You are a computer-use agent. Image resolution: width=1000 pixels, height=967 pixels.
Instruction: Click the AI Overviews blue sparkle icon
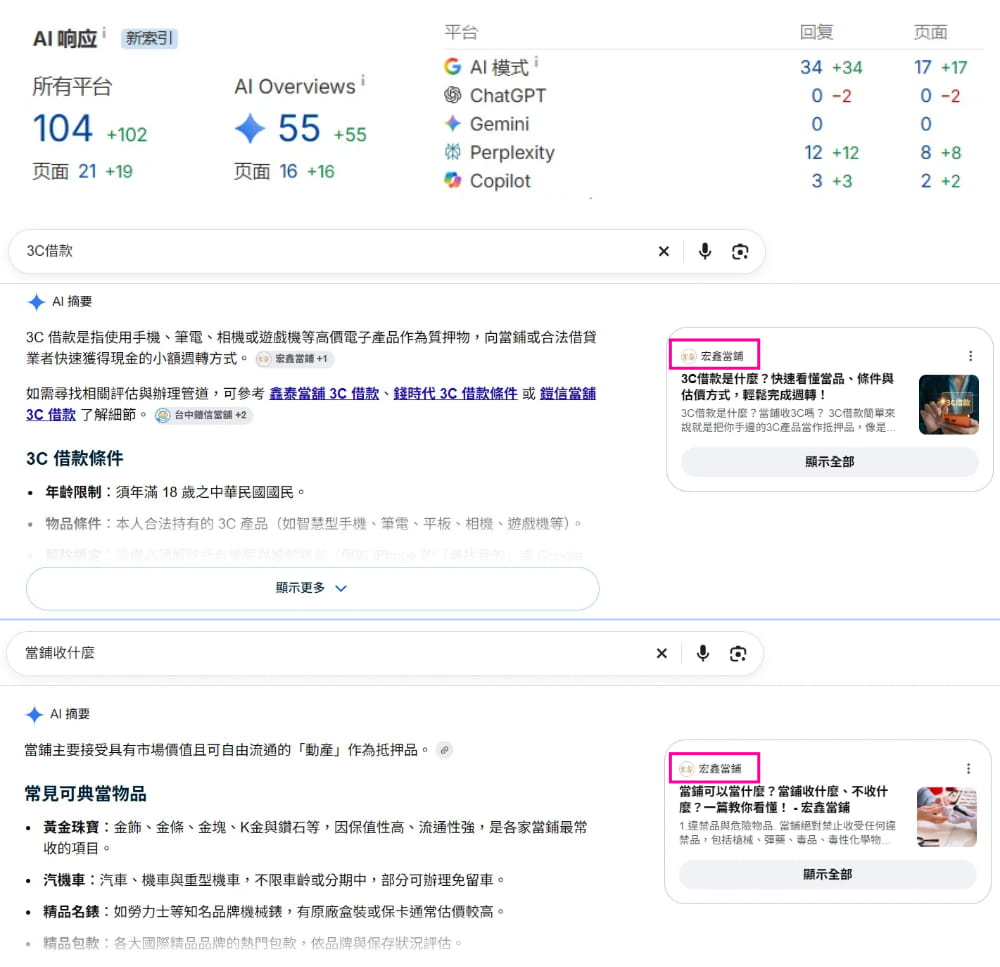(250, 128)
